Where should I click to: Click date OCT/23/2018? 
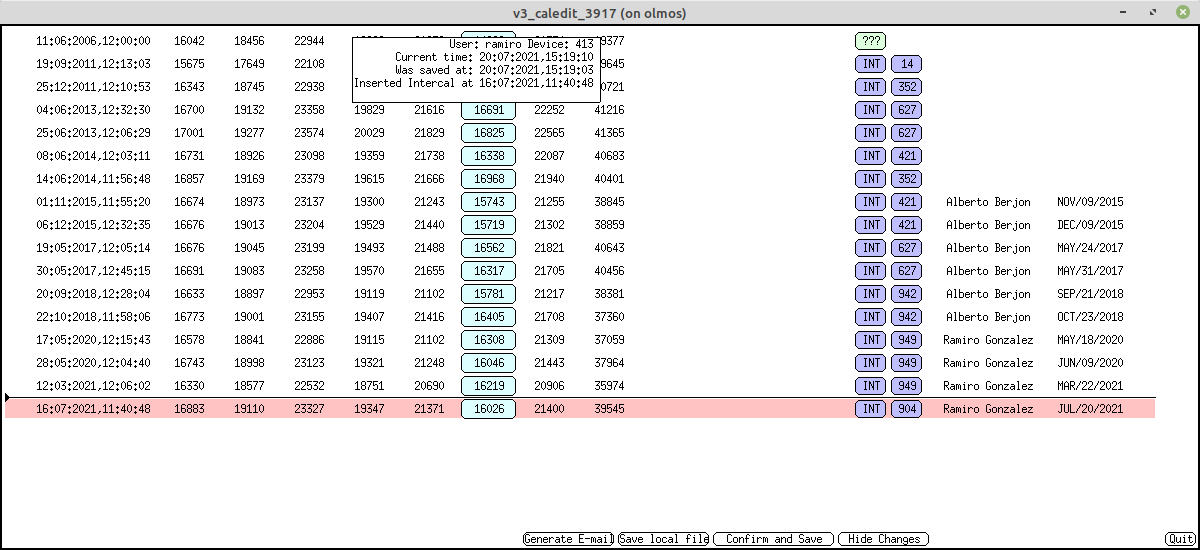tap(1090, 317)
